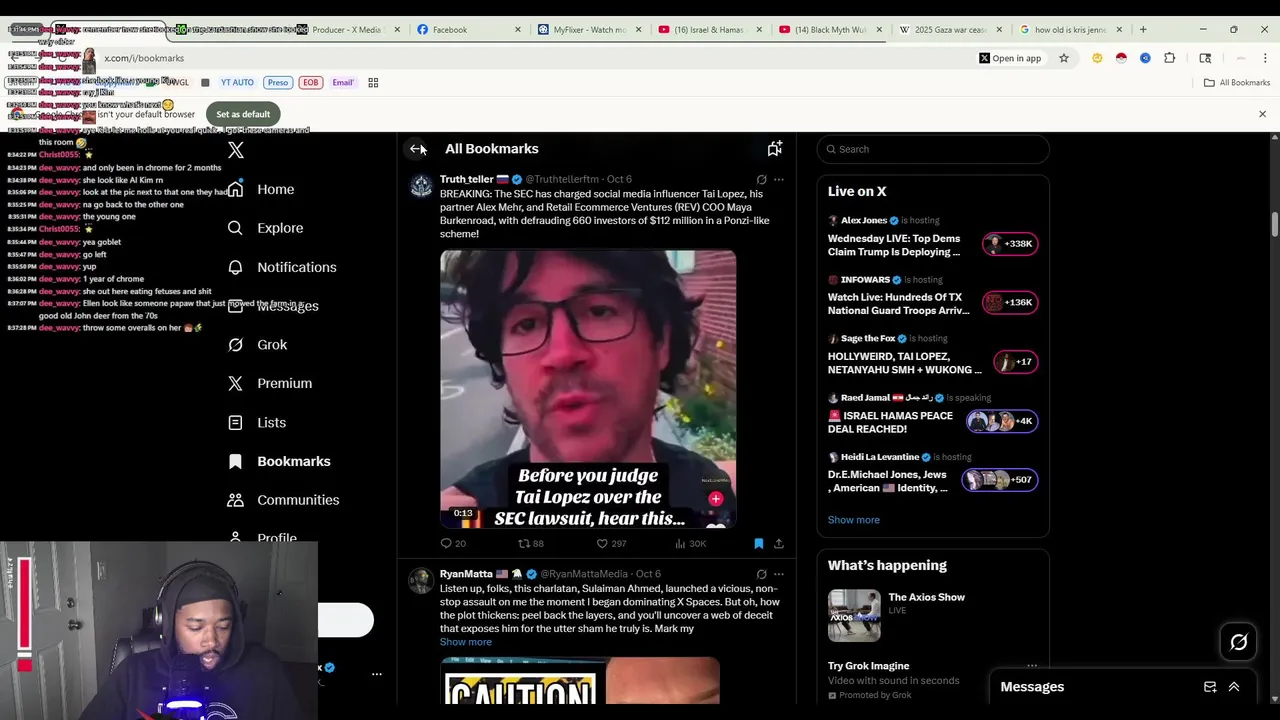Set browser as default
Screen dimensions: 1280x720
(243, 114)
